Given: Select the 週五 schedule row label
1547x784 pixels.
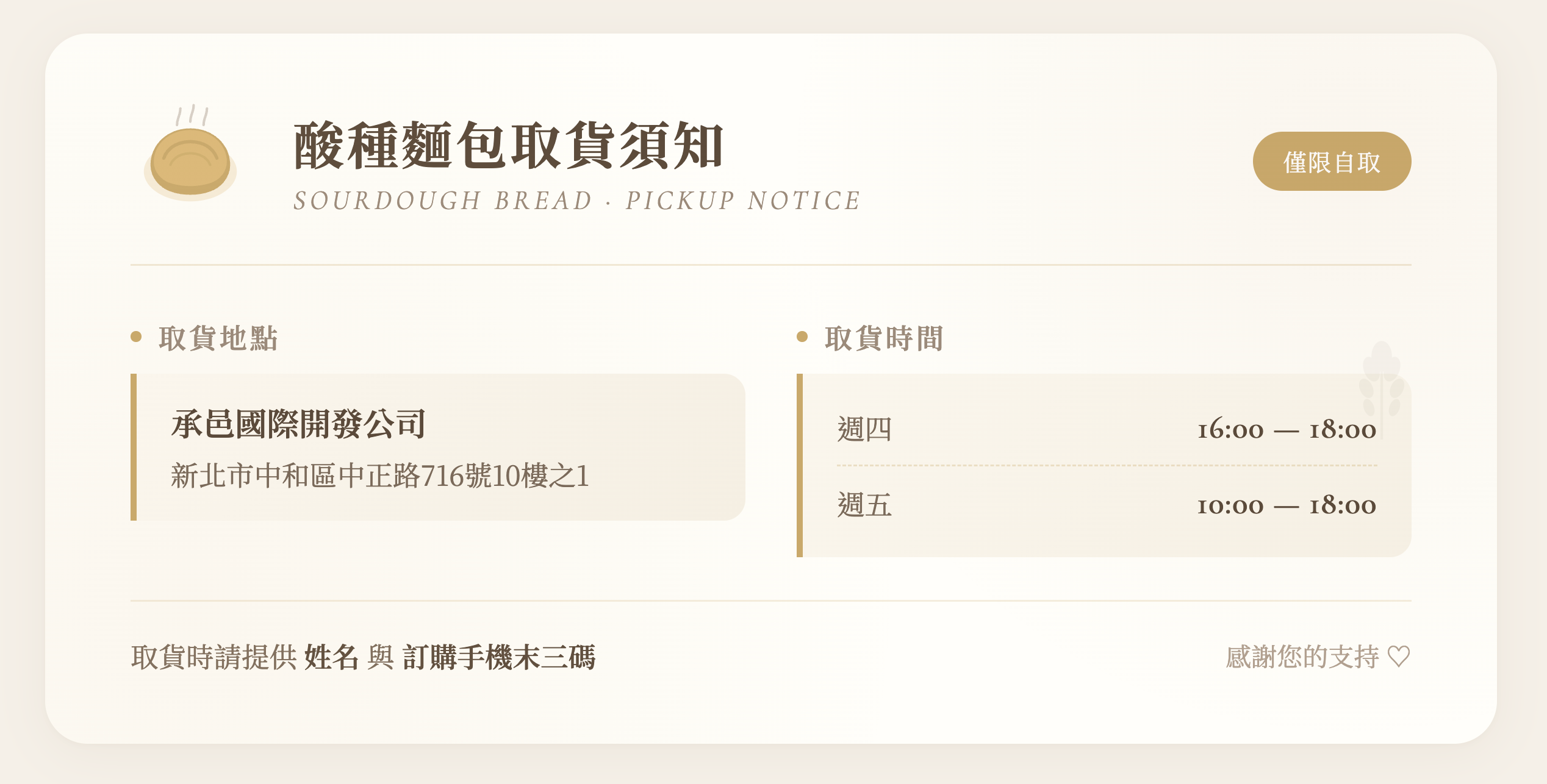Looking at the screenshot, I should pos(864,505).
